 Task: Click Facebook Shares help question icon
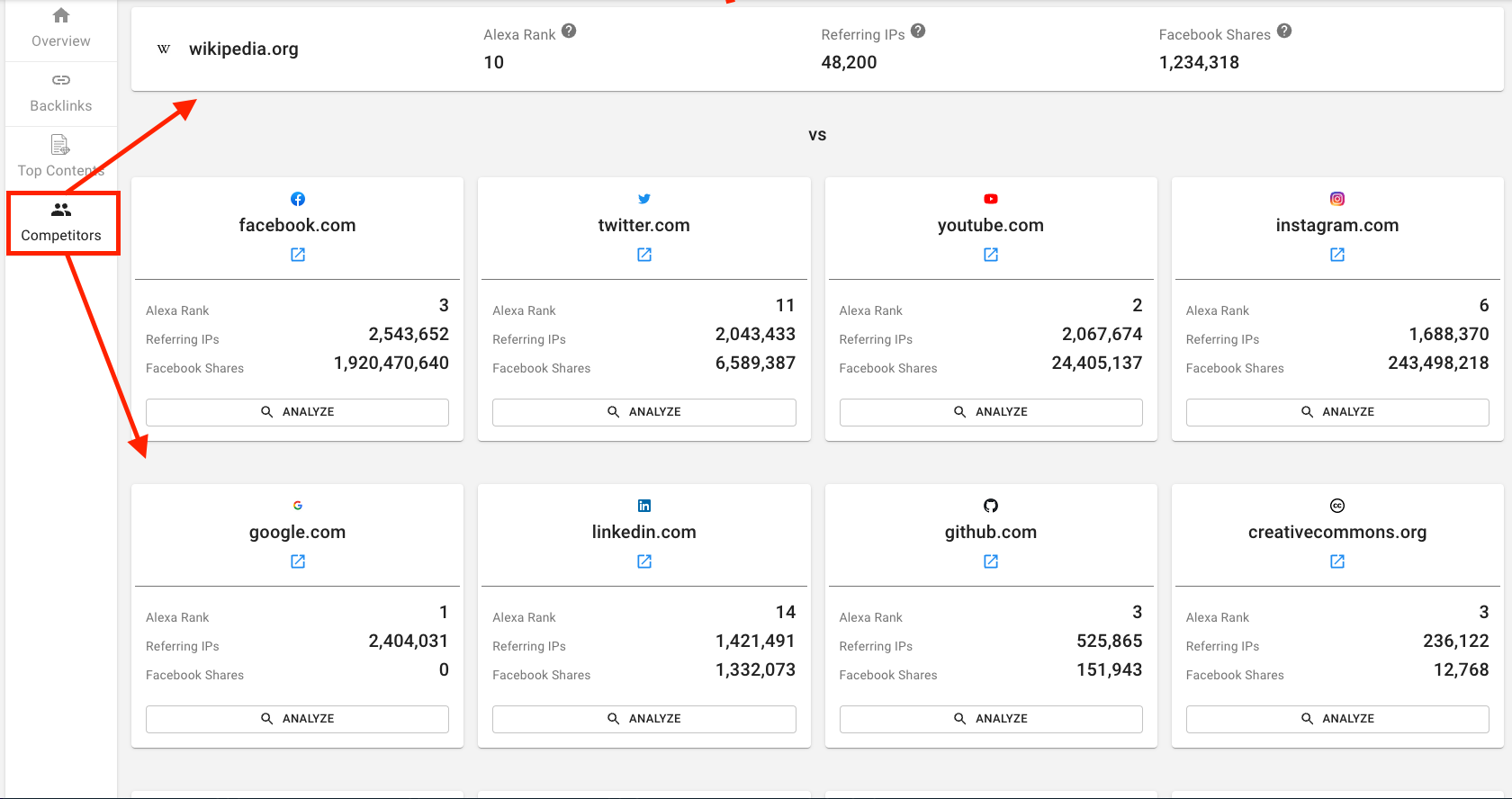pyautogui.click(x=1284, y=31)
